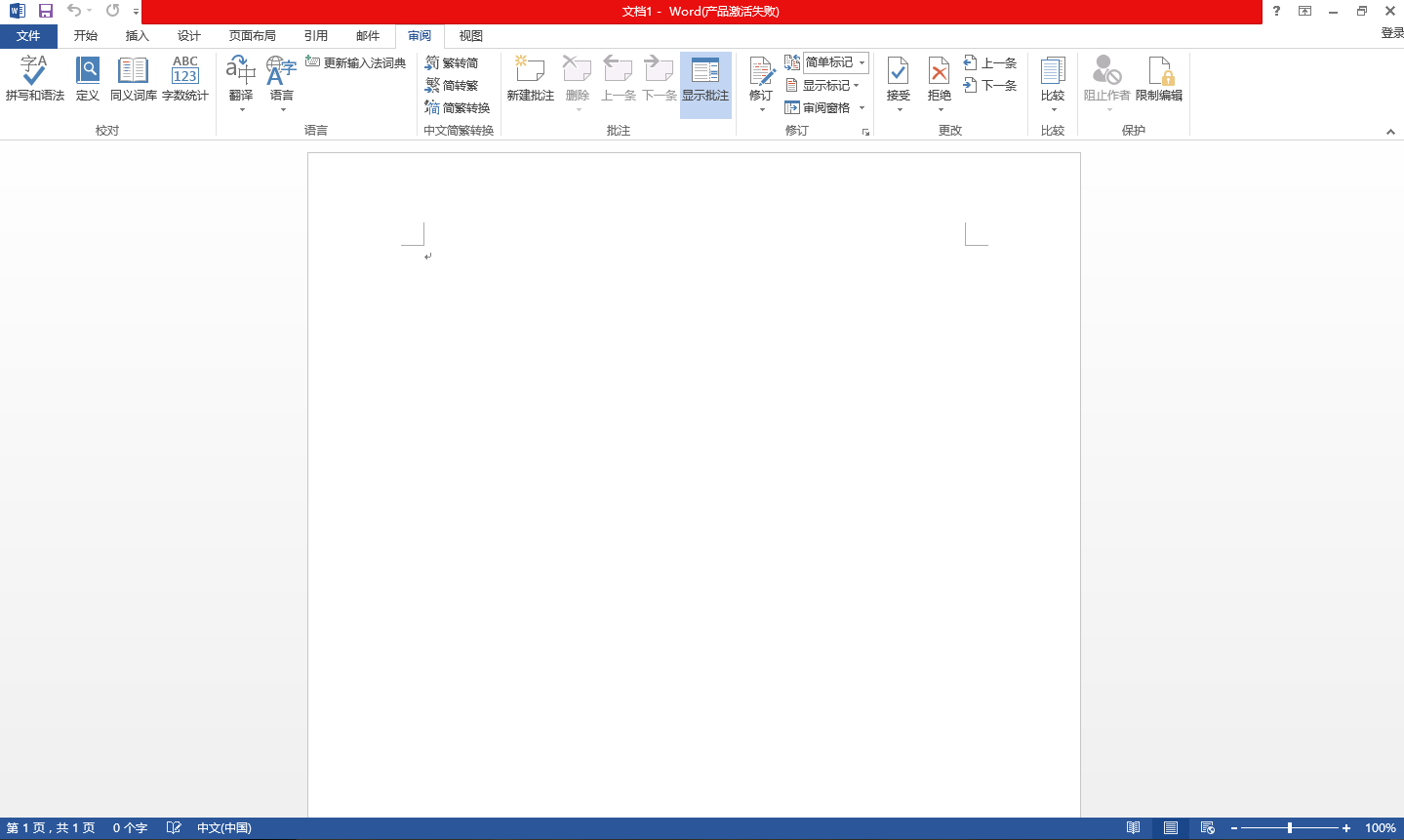Switch to web layout view
This screenshot has height=840, width=1404.
tap(1208, 828)
